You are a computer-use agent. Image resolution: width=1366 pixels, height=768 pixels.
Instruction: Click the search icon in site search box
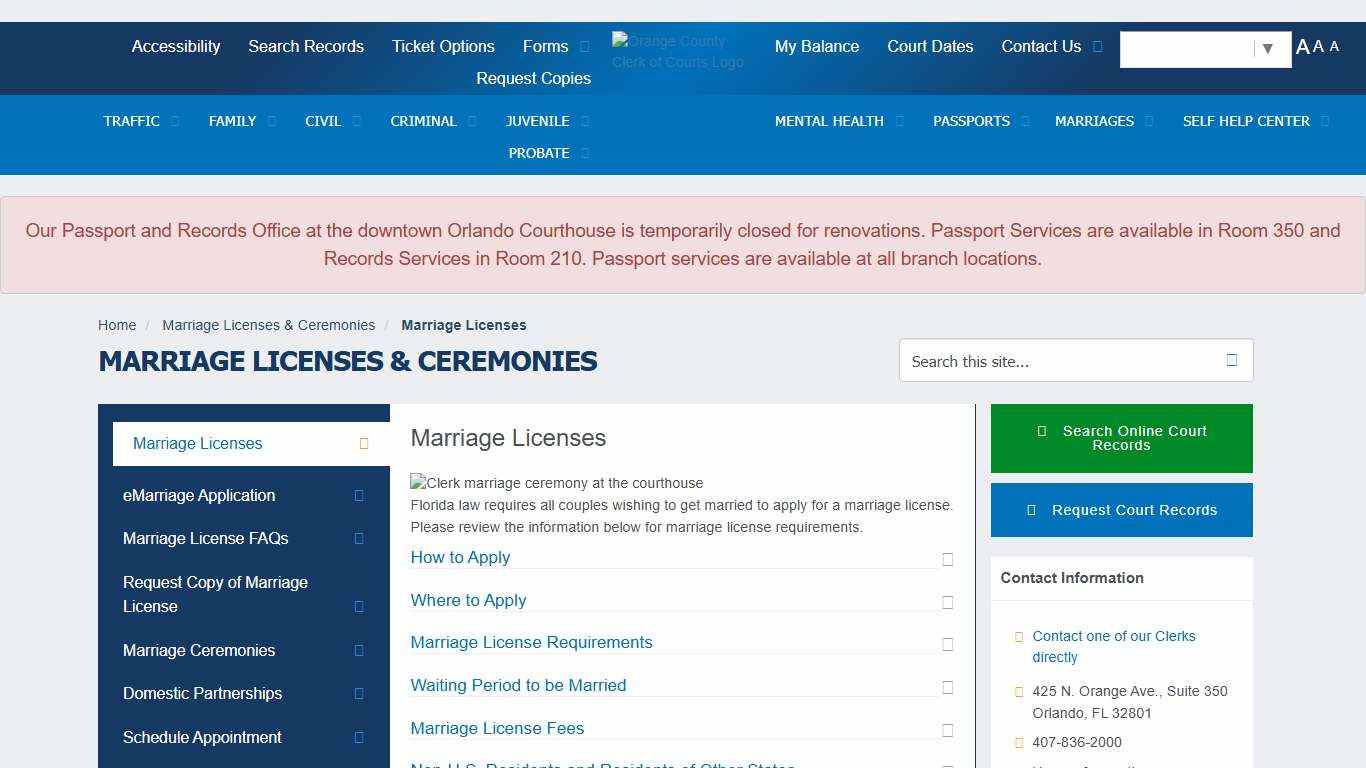pos(1231,360)
